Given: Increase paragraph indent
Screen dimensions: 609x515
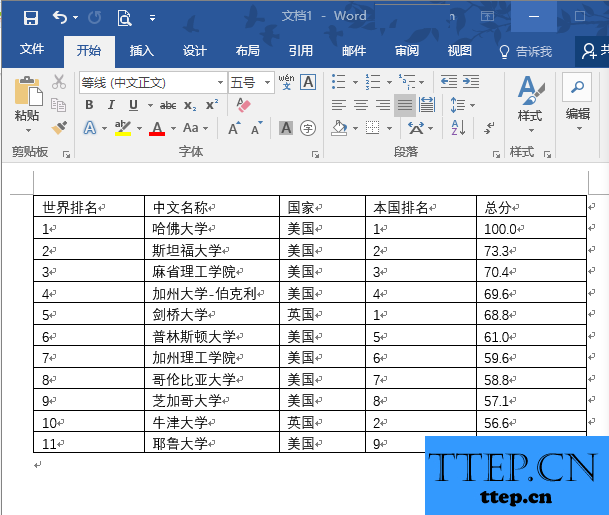Looking at the screenshot, I should [x=471, y=82].
